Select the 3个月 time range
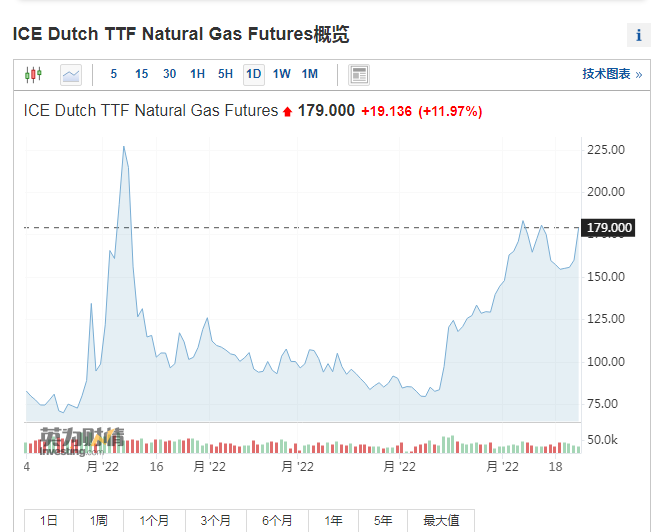The image size is (661, 532). coord(215,521)
